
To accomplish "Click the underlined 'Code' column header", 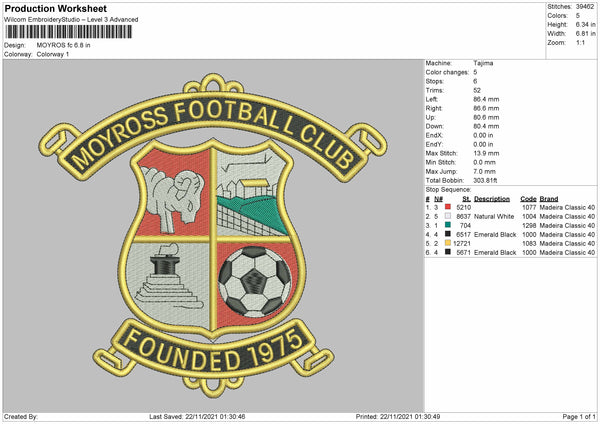I will (x=528, y=199).
